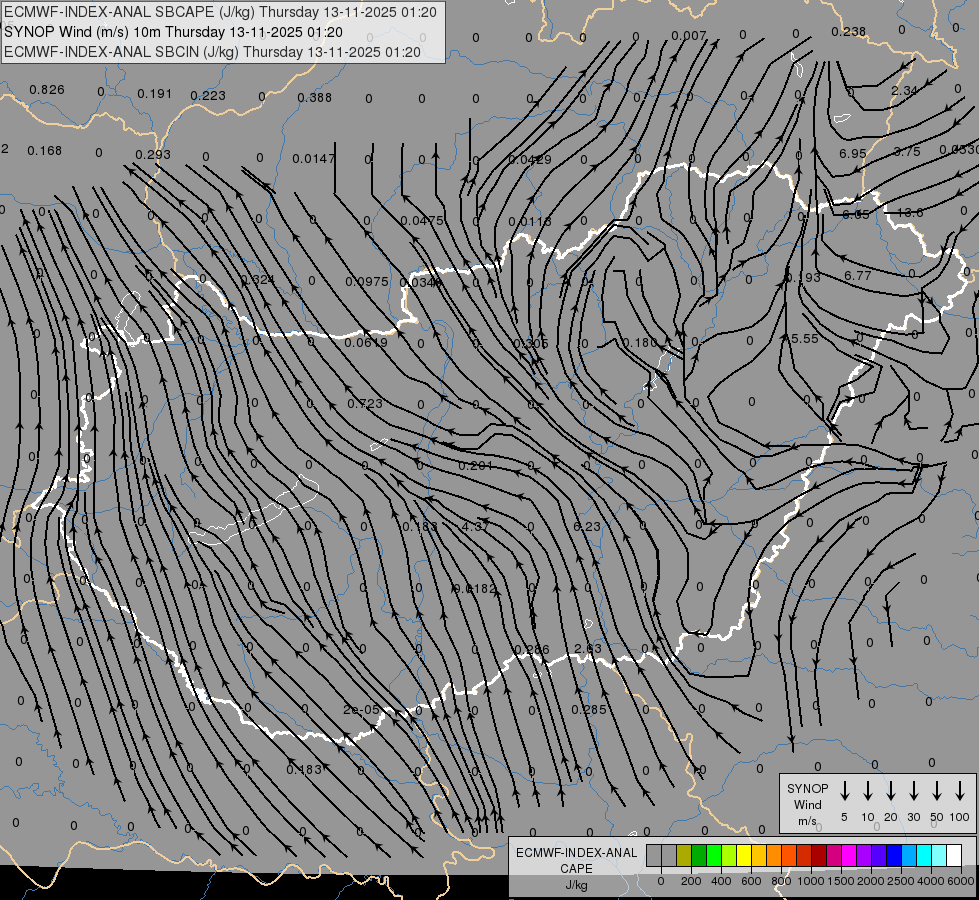Choose the bright magenta CAPE legend swatch
The image size is (979, 900).
point(849,855)
